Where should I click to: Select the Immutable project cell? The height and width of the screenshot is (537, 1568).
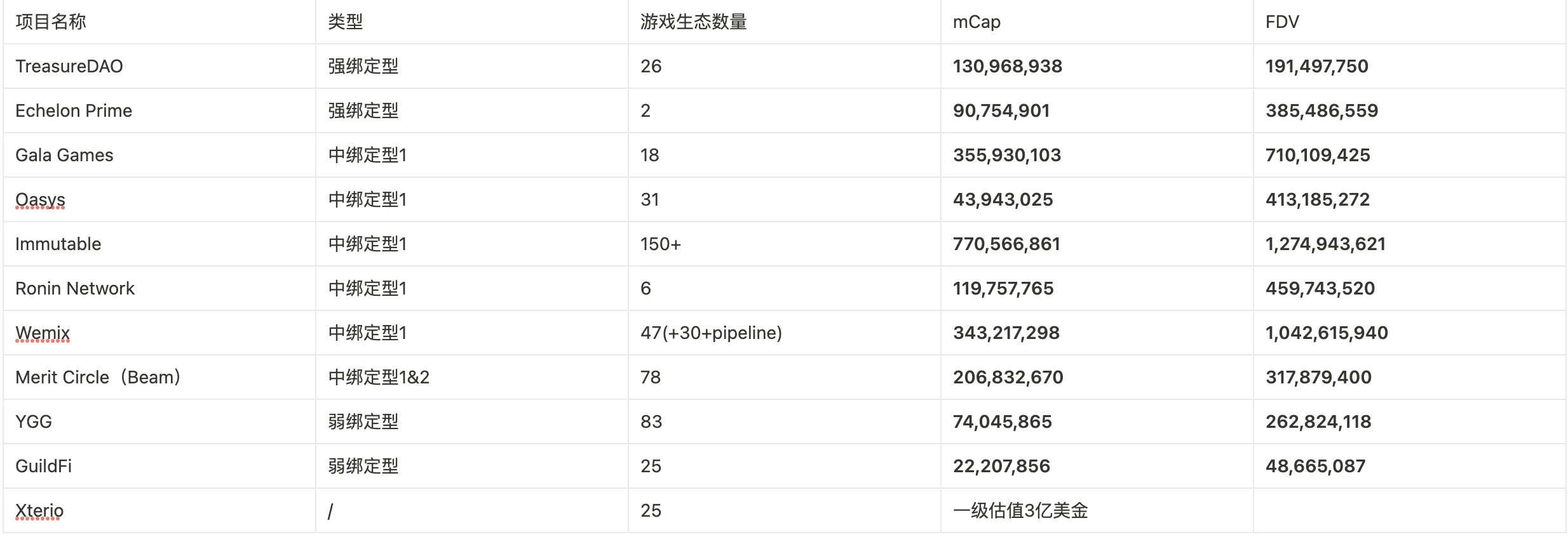point(58,244)
